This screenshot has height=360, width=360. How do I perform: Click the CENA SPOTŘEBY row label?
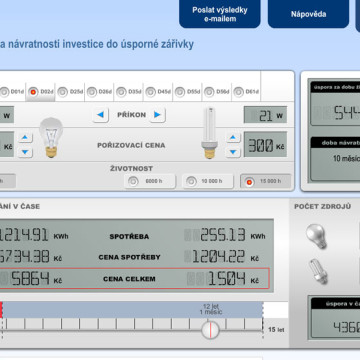tap(129, 257)
